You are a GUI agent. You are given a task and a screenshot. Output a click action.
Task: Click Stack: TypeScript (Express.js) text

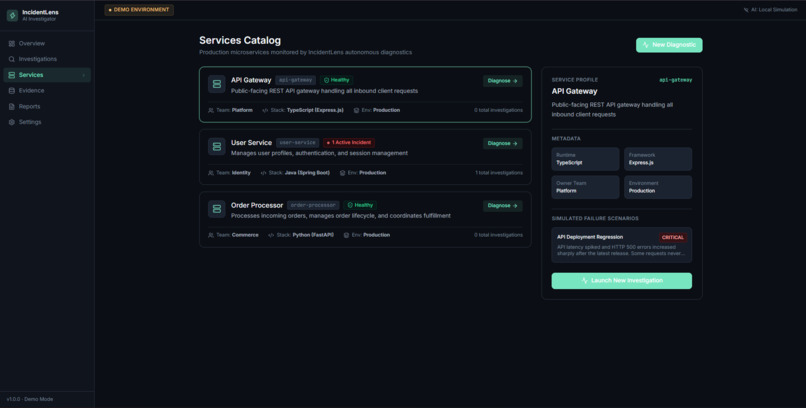[x=303, y=110]
